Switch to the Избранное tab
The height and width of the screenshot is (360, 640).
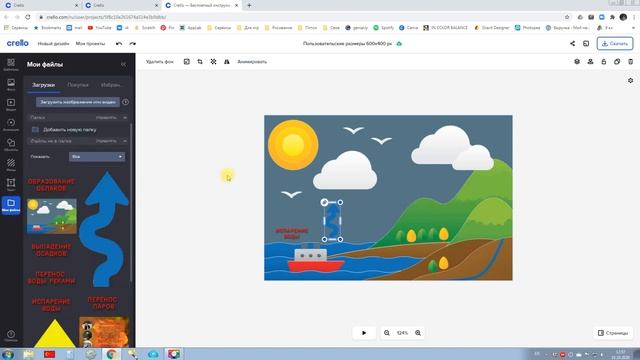(x=111, y=85)
